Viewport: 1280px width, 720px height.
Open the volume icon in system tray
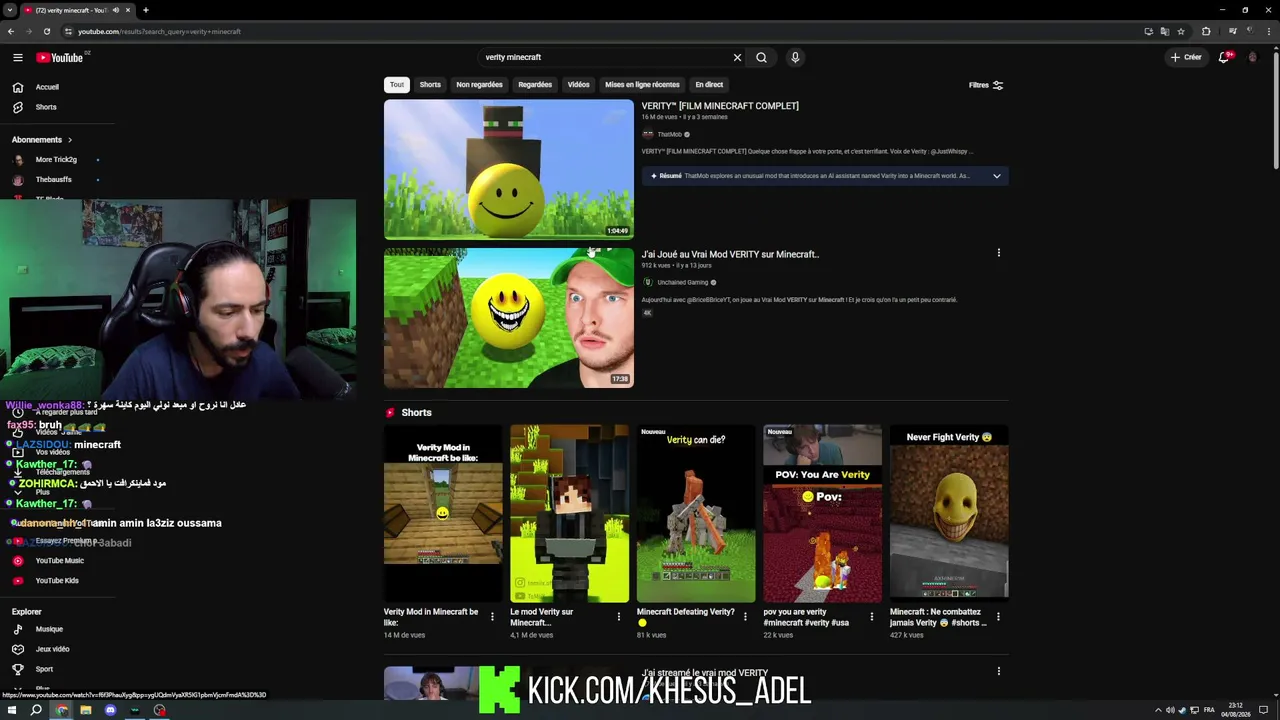[1171, 710]
